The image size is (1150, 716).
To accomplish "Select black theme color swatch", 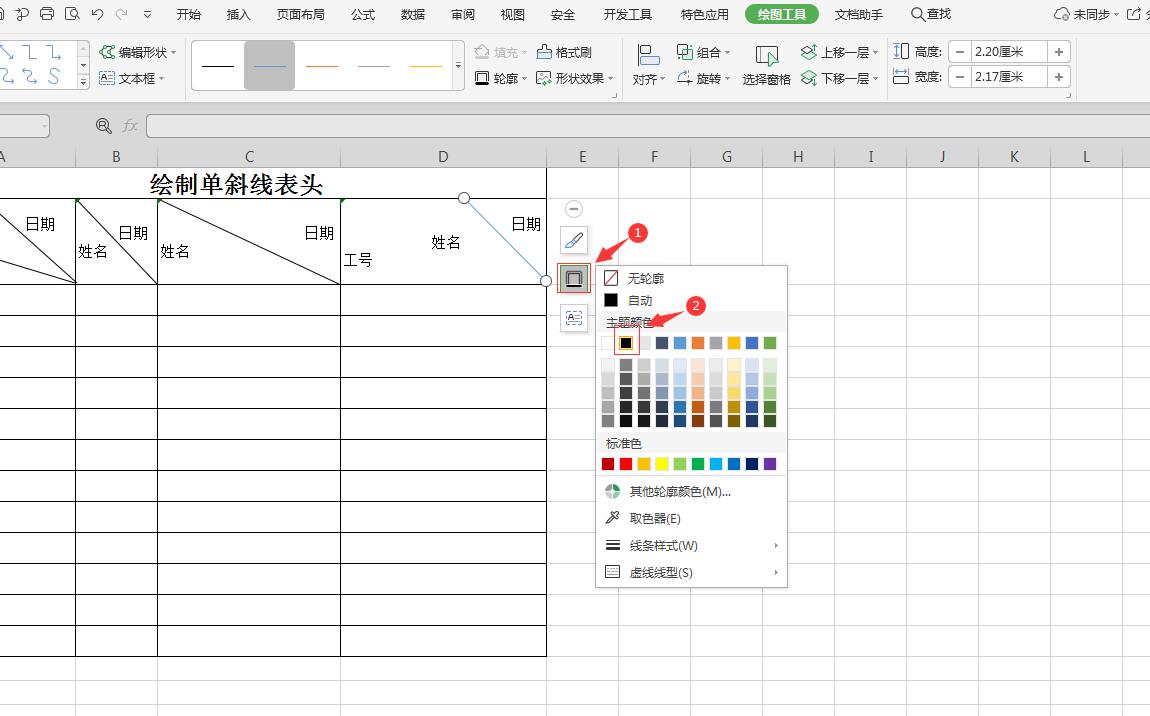I will (626, 343).
